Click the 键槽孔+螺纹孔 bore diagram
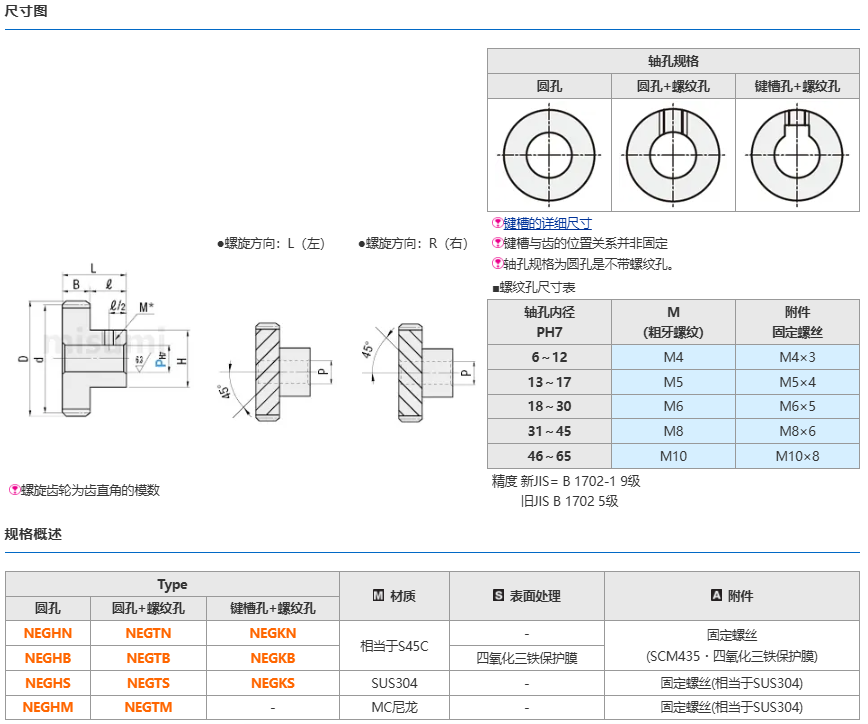 [x=797, y=155]
